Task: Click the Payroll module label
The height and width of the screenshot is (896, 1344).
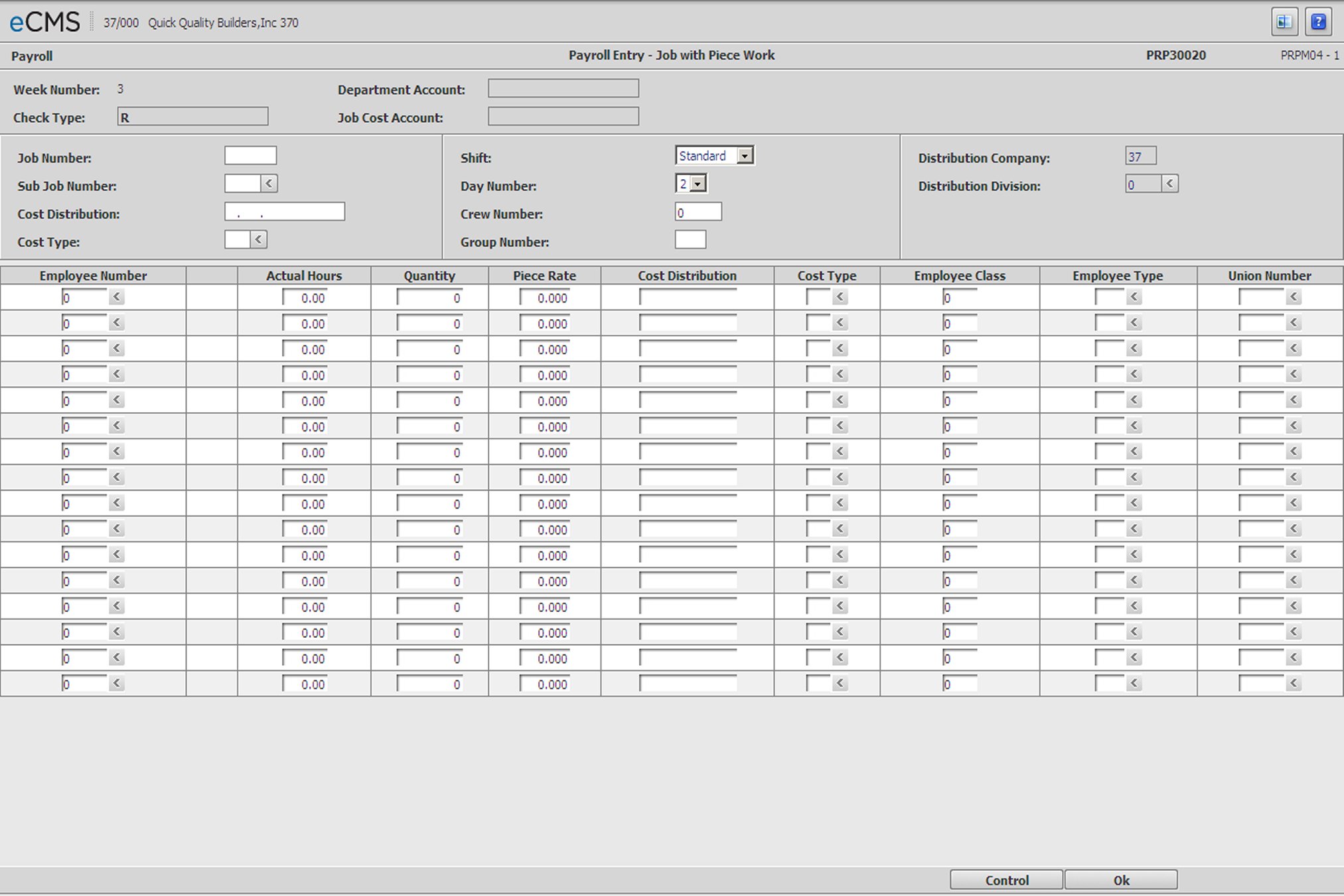Action: (x=32, y=56)
